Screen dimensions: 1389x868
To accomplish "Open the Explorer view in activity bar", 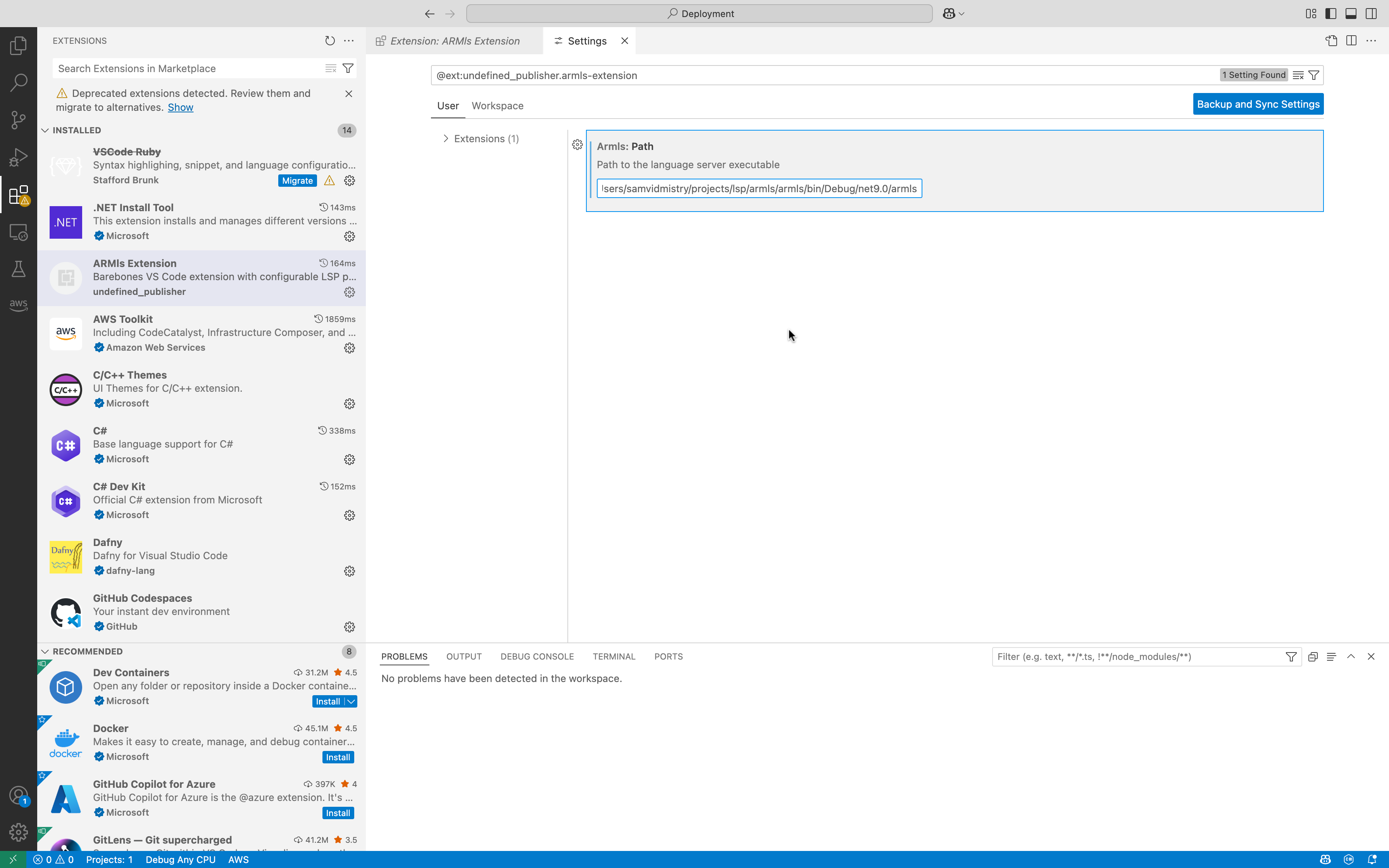I will coord(18,45).
